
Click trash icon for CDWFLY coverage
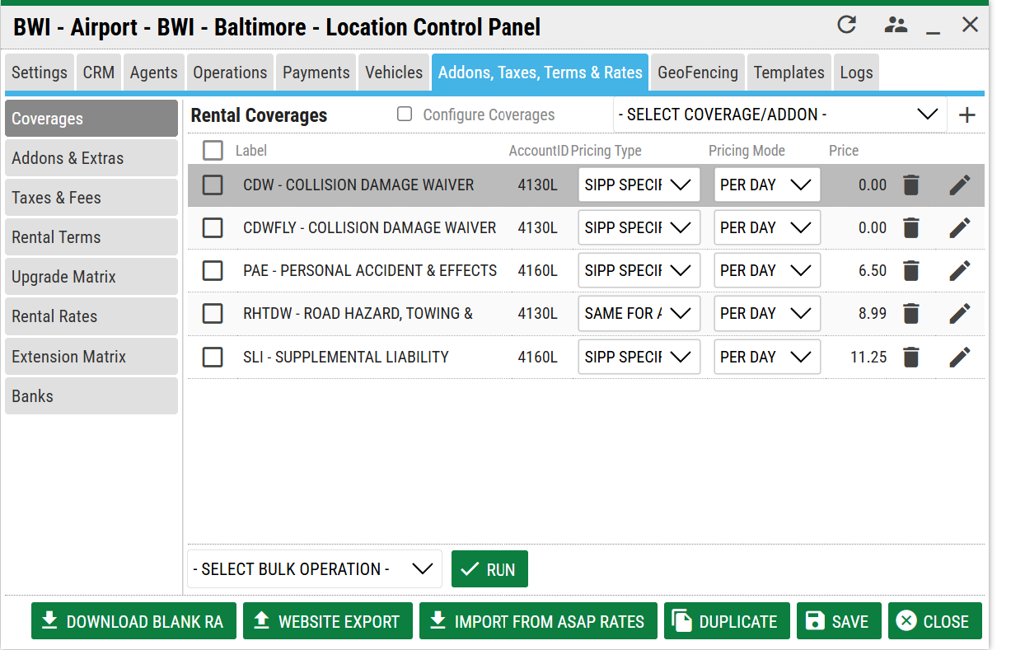(x=911, y=228)
